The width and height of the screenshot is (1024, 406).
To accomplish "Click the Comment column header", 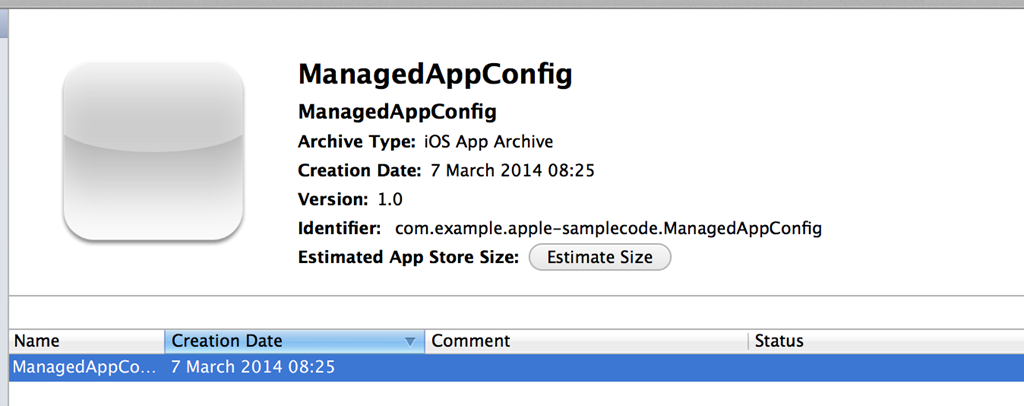I will (585, 341).
